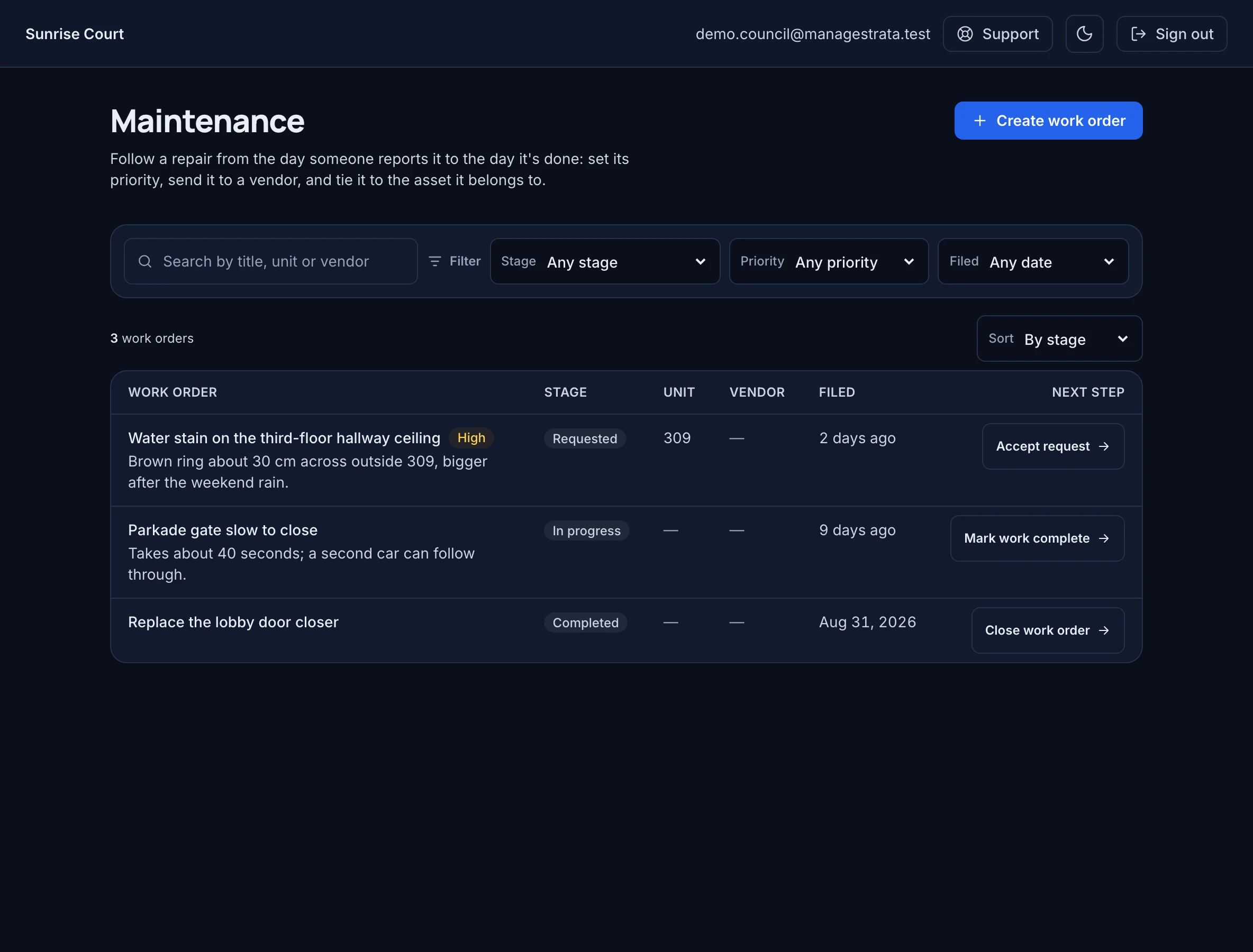Click the 9 days ago filed value
1253x952 pixels.
point(857,530)
